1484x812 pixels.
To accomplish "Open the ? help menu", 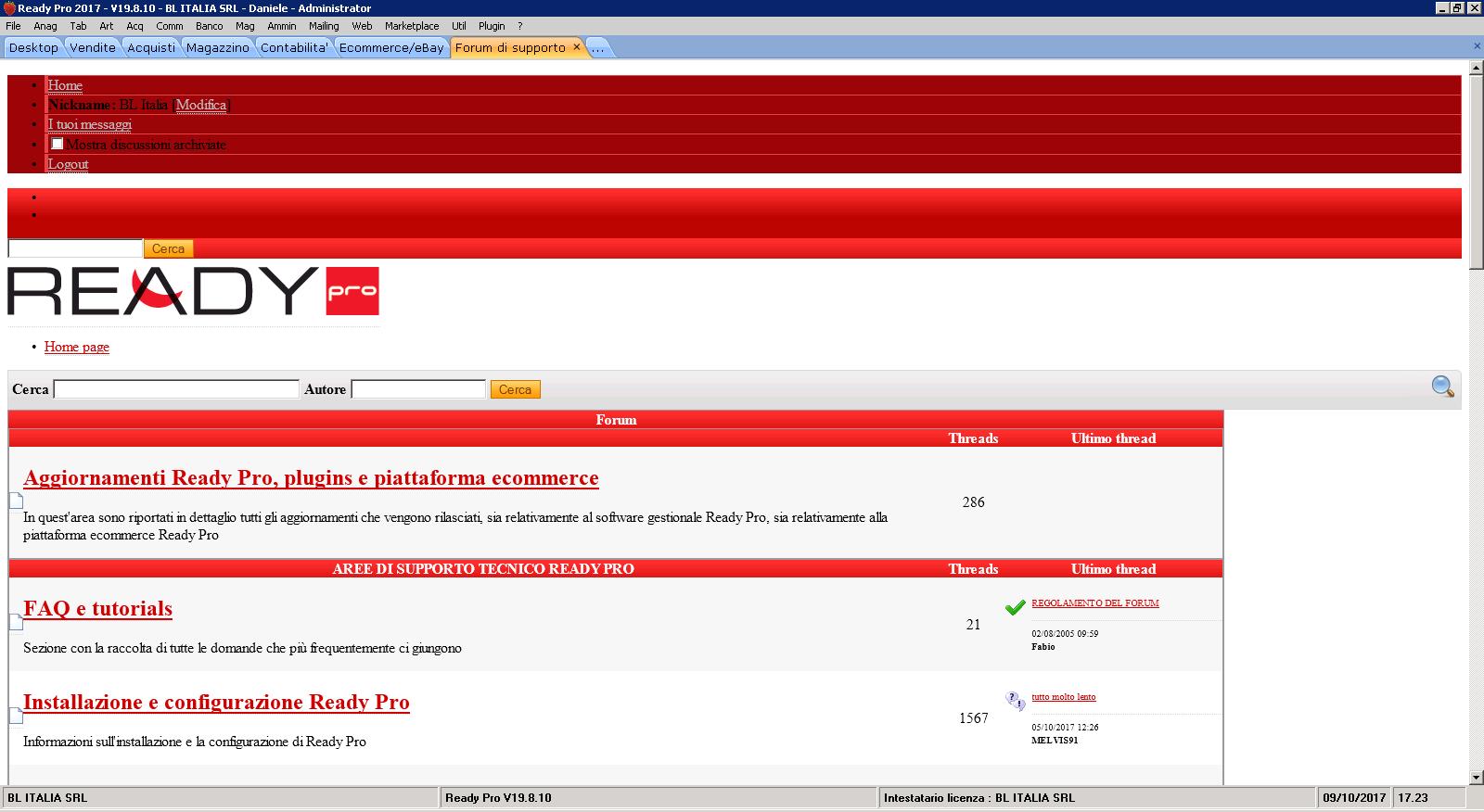I will (520, 26).
